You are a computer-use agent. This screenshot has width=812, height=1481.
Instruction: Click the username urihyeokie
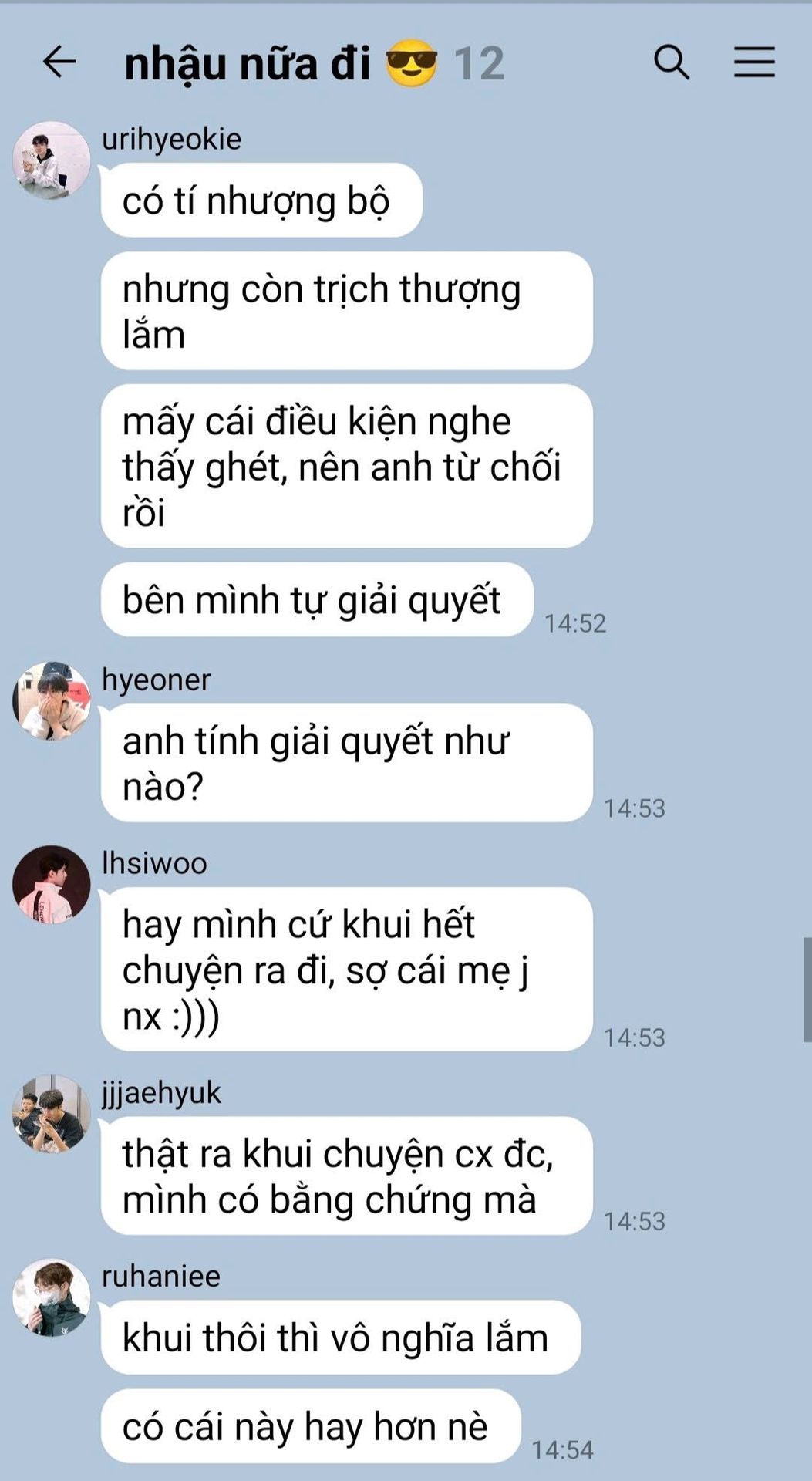tap(171, 139)
